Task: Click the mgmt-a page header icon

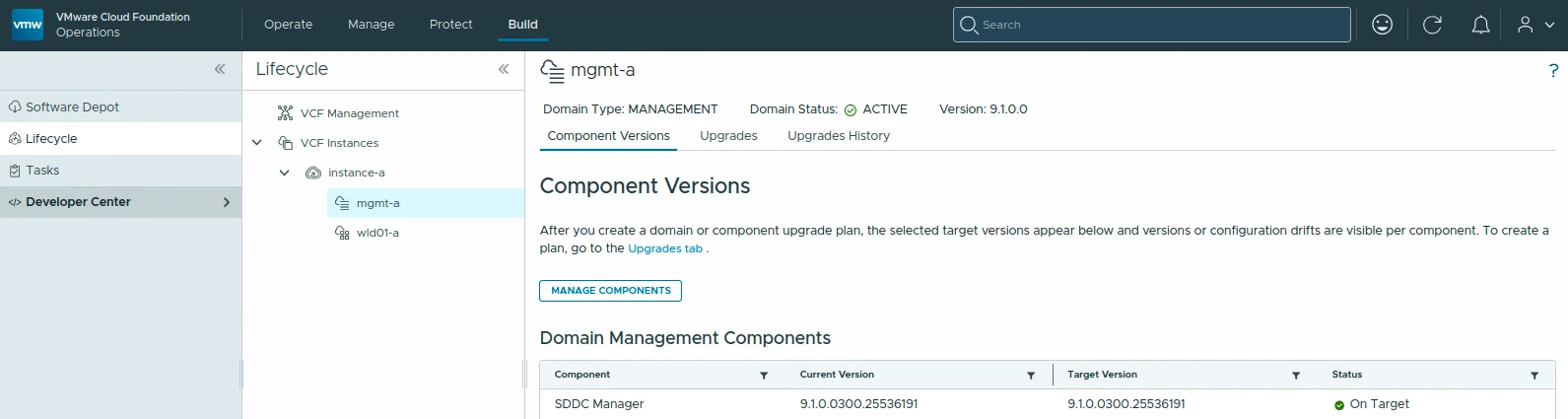Action: [552, 71]
